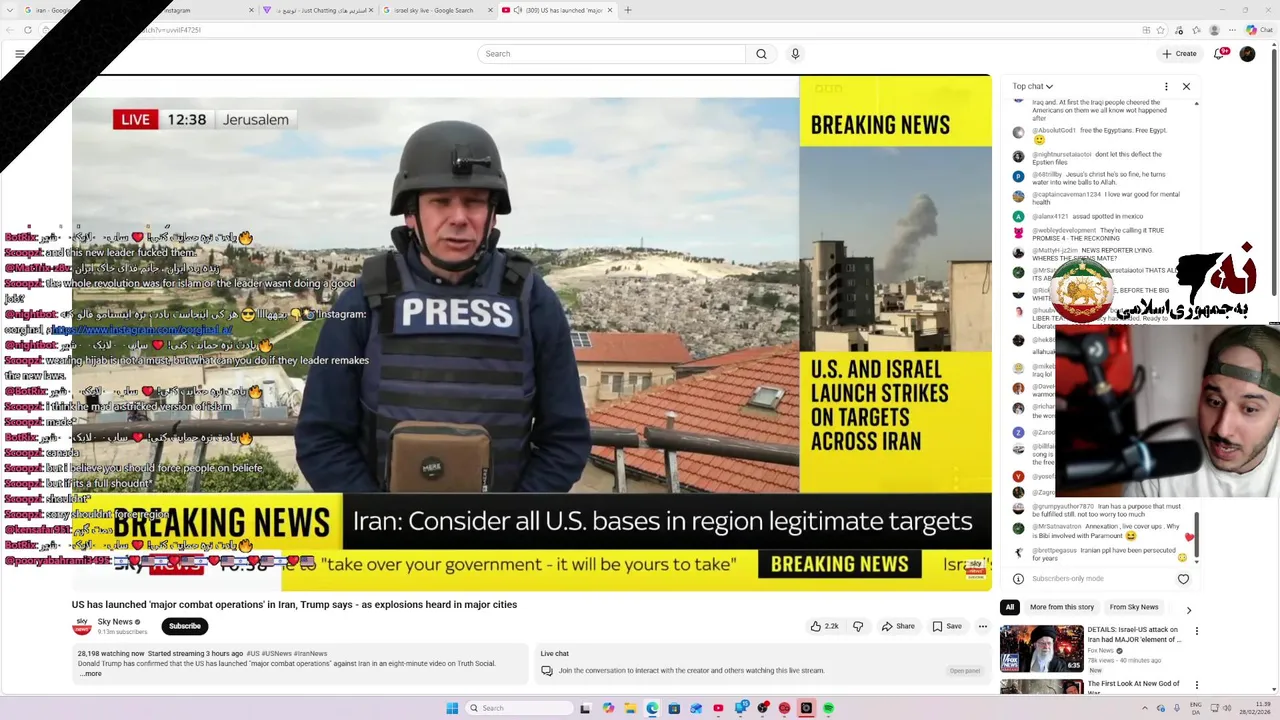
Task: Select More from this story chip
Action: 1062,607
